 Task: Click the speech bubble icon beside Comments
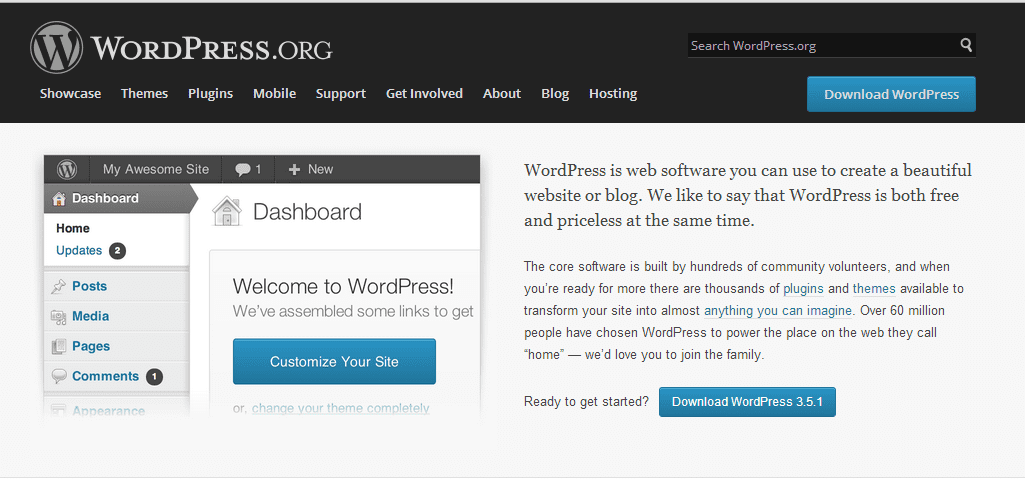(x=59, y=376)
